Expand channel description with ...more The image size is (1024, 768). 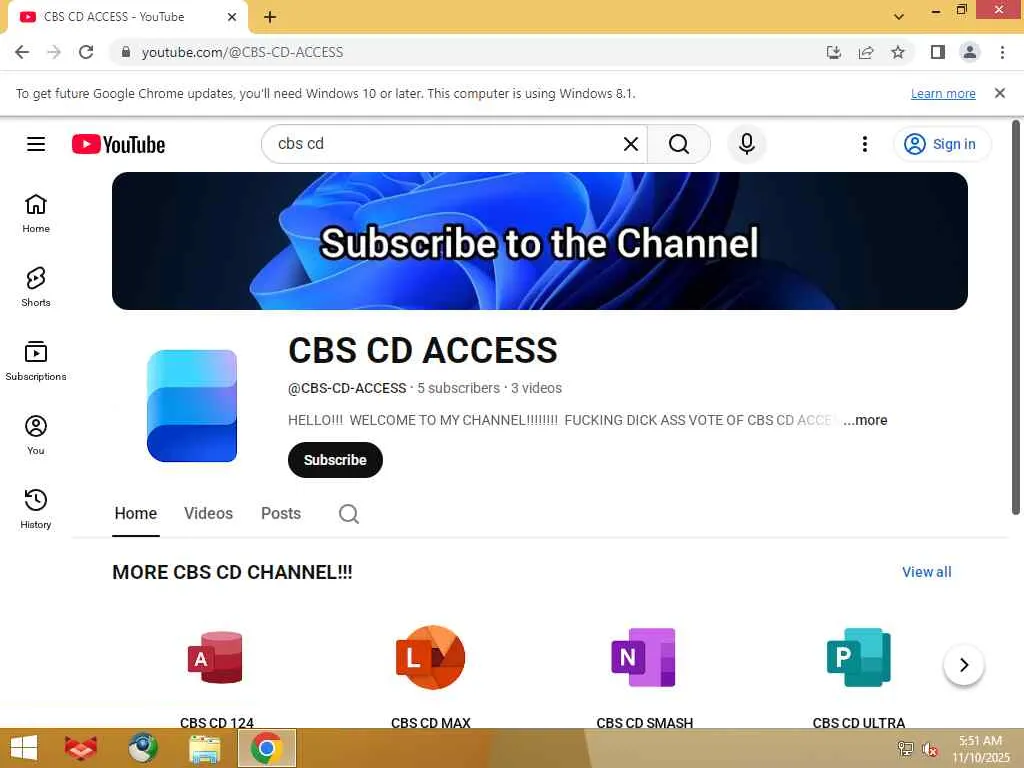(865, 420)
